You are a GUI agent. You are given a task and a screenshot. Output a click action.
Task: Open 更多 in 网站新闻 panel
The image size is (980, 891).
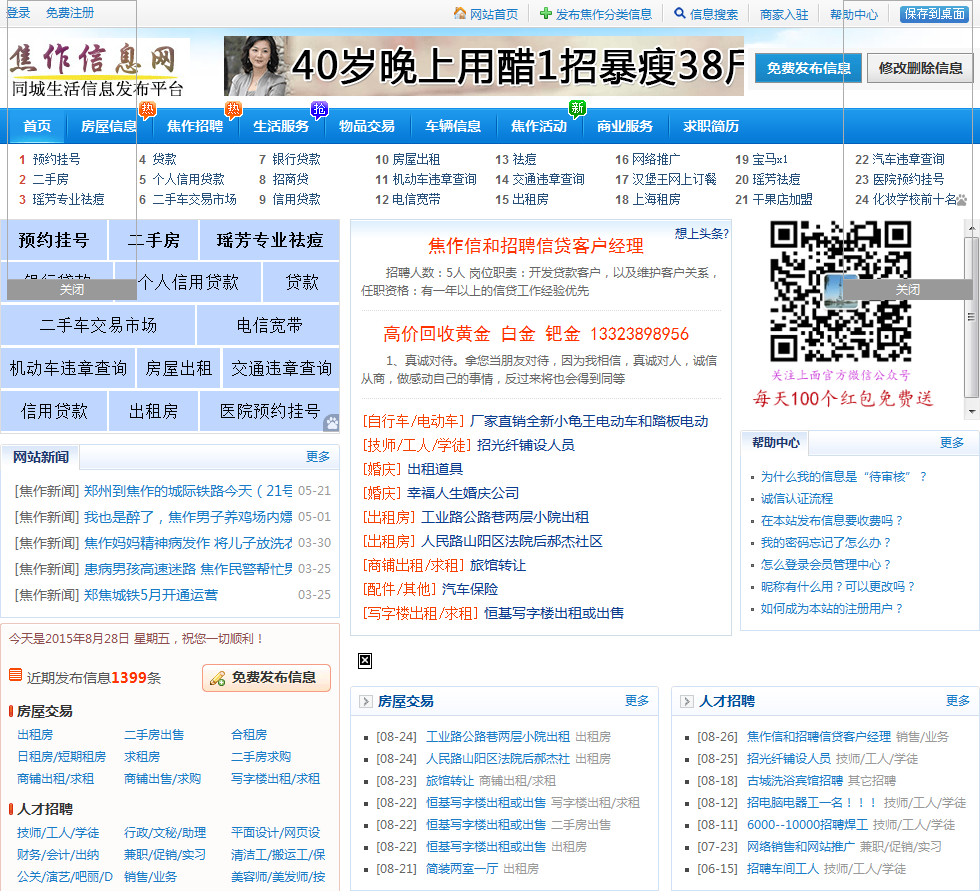318,457
